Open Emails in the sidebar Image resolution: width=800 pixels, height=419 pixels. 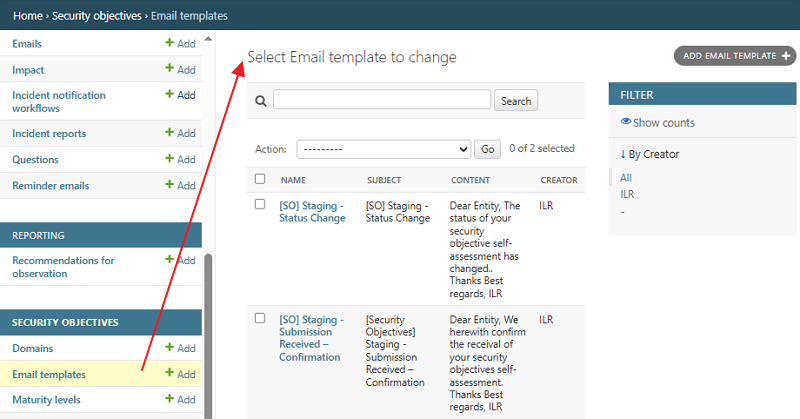(27, 44)
